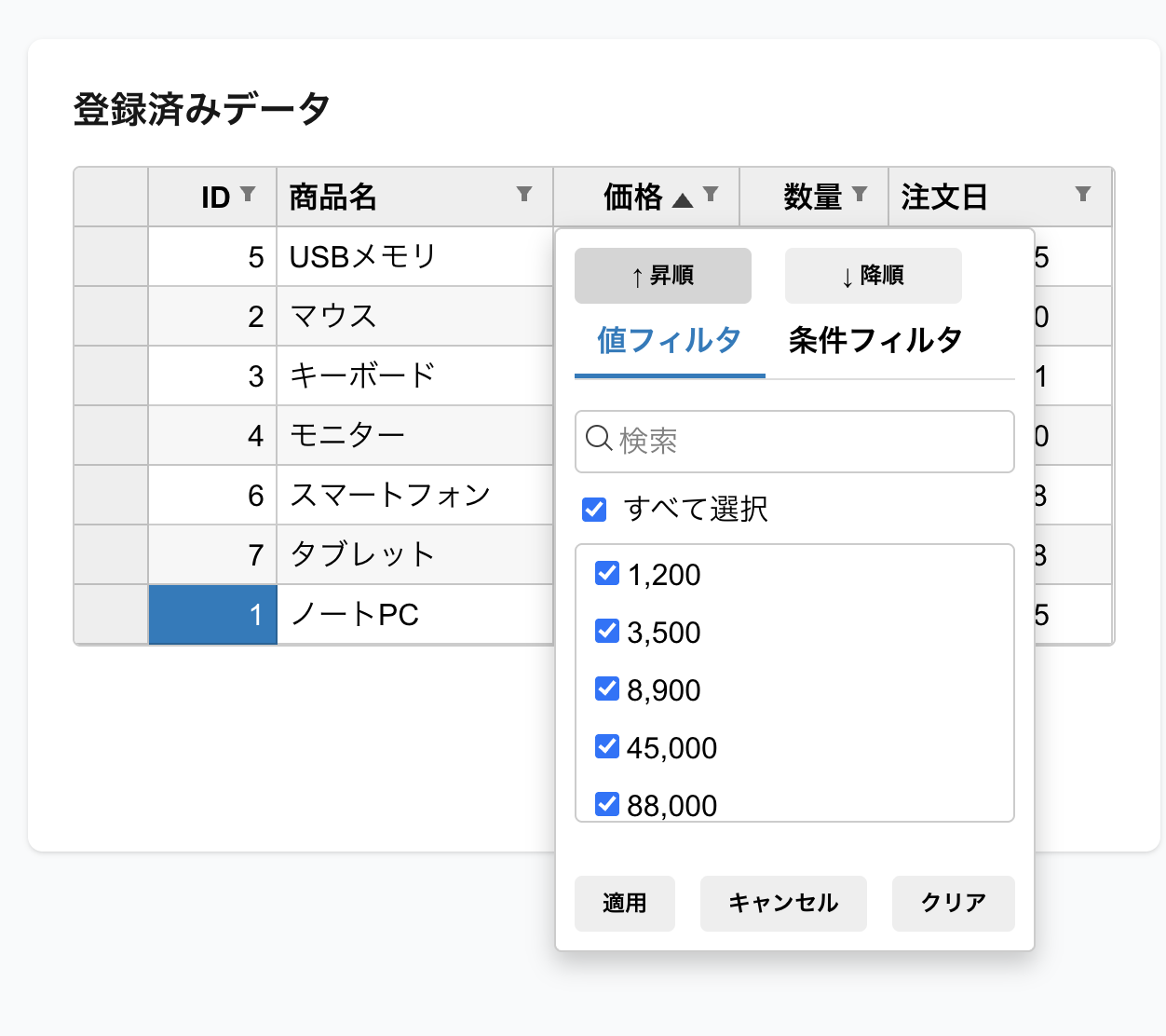
Task: Deselect the 45,000 value checkbox
Action: coord(607,747)
